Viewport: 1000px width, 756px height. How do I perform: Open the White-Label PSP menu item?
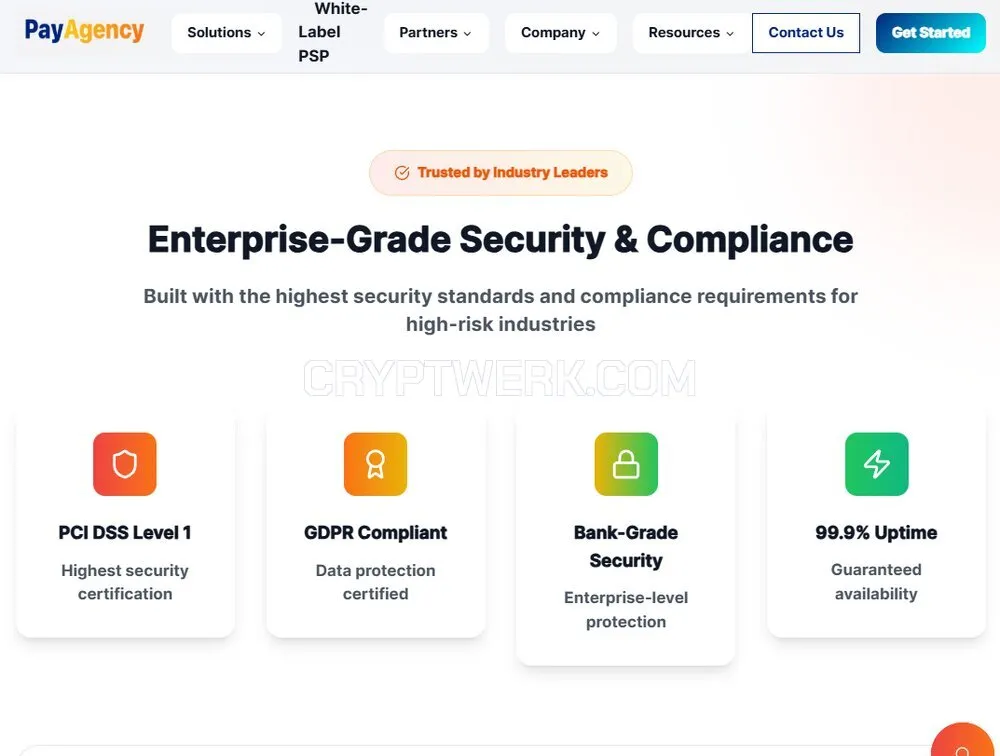pyautogui.click(x=332, y=33)
